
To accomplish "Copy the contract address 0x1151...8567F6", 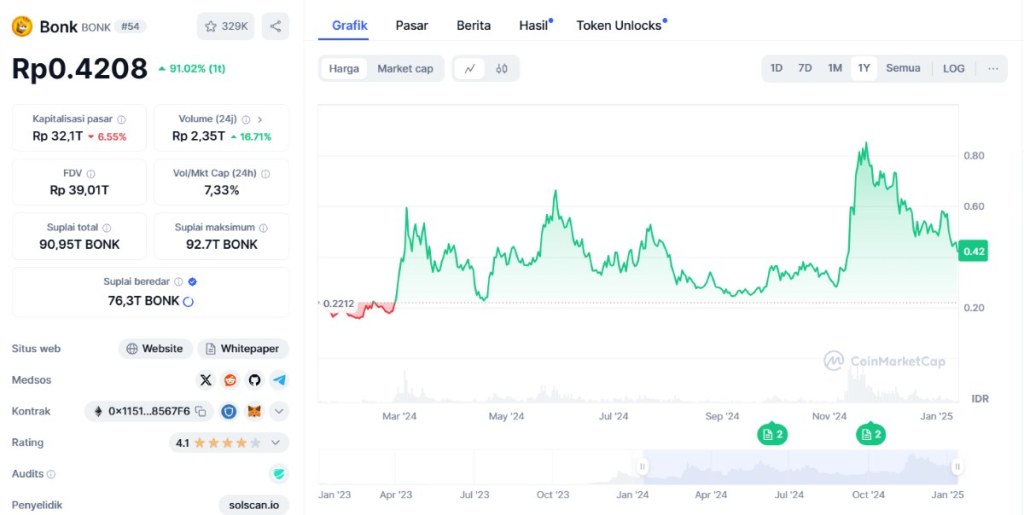I will pos(201,411).
